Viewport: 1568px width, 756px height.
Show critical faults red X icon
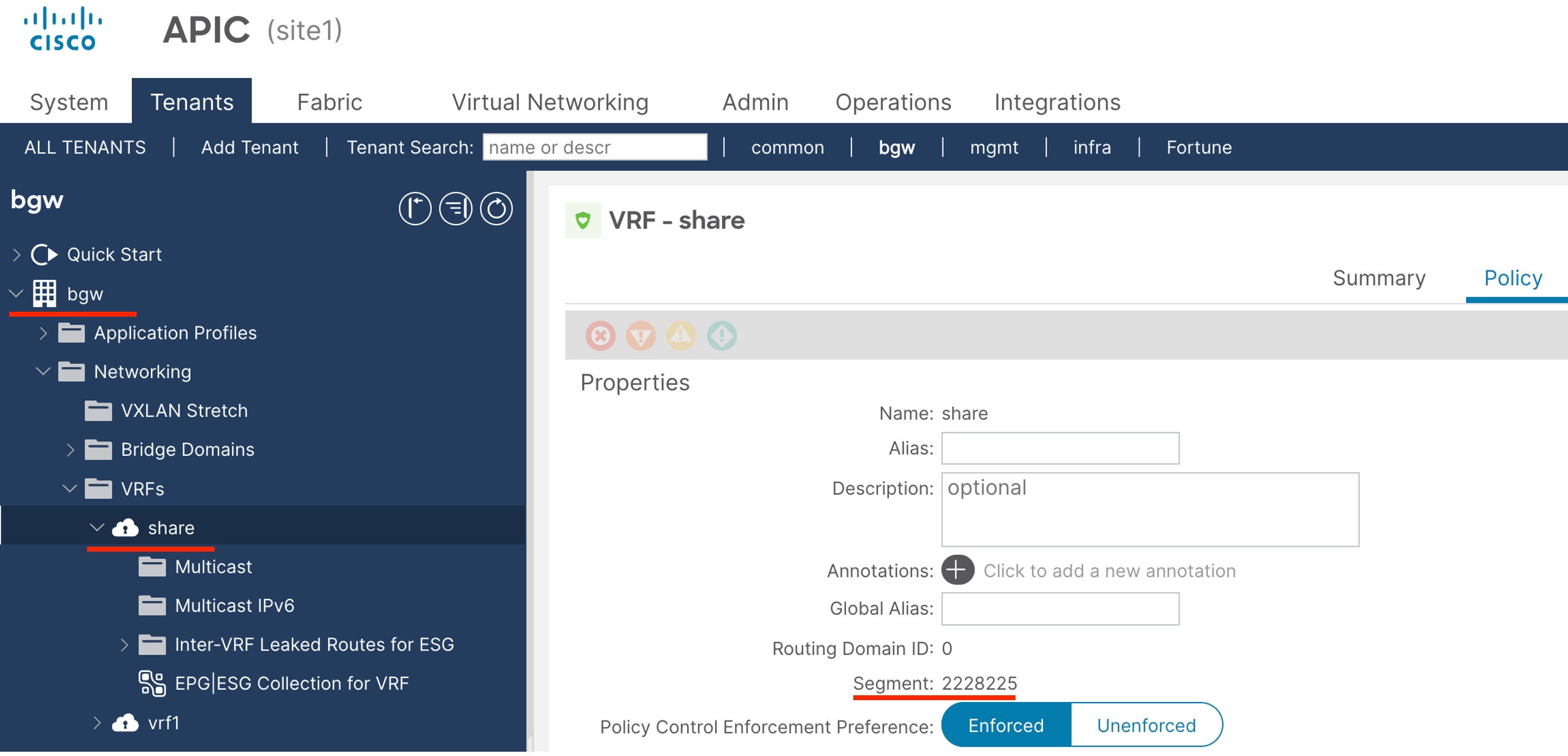pos(600,335)
